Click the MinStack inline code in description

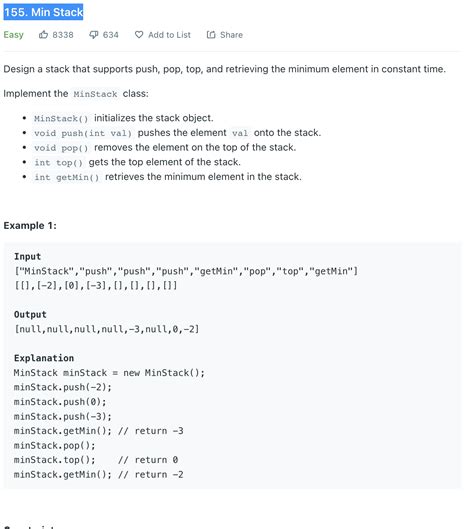pos(95,94)
